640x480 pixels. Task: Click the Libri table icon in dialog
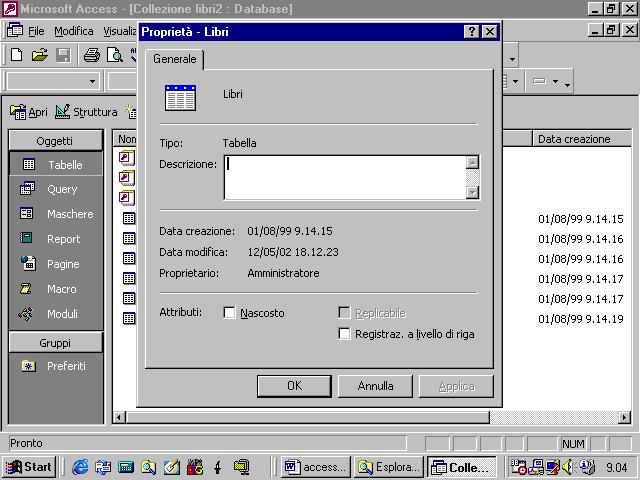(x=180, y=98)
